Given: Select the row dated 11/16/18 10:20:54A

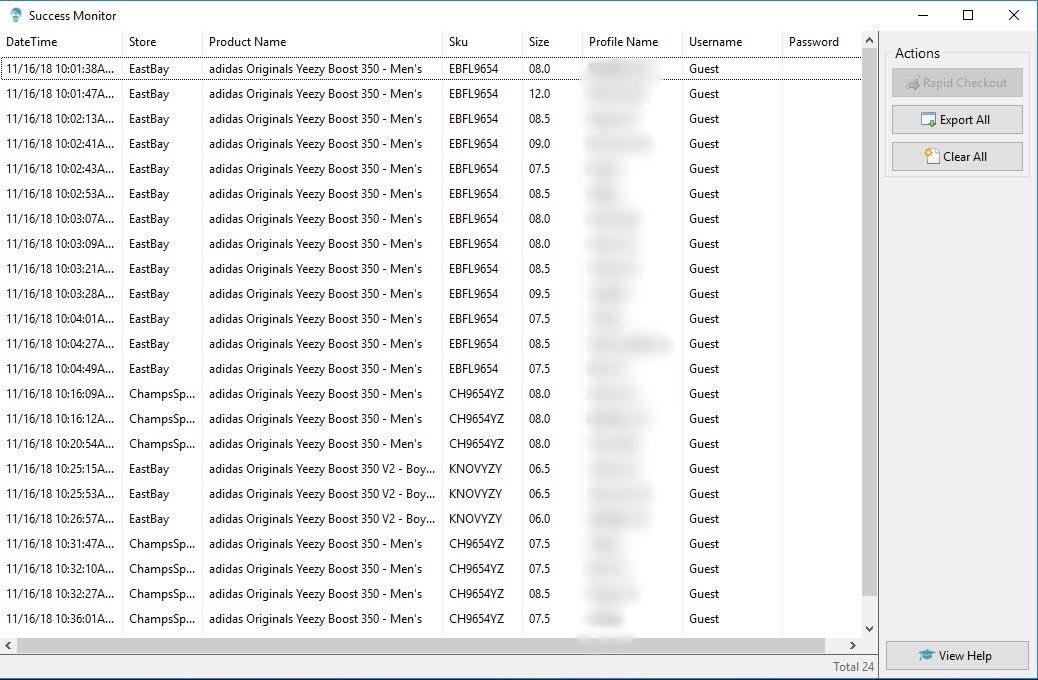Looking at the screenshot, I should tap(431, 444).
